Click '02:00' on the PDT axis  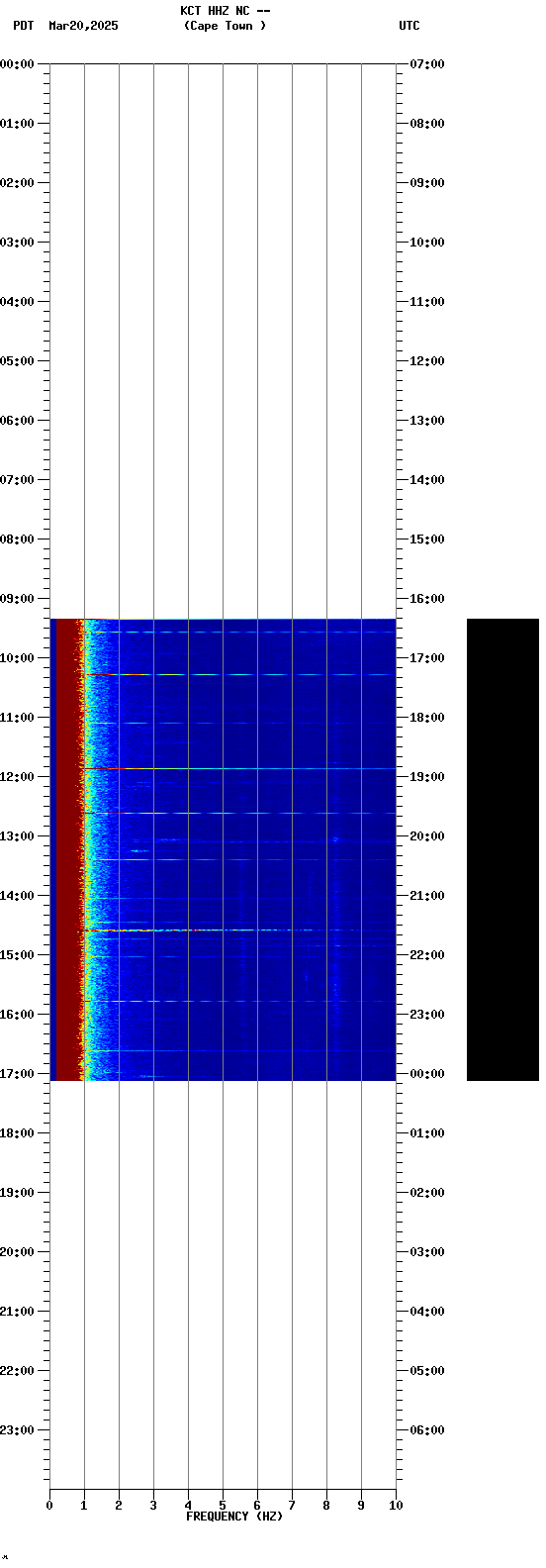coord(17,183)
